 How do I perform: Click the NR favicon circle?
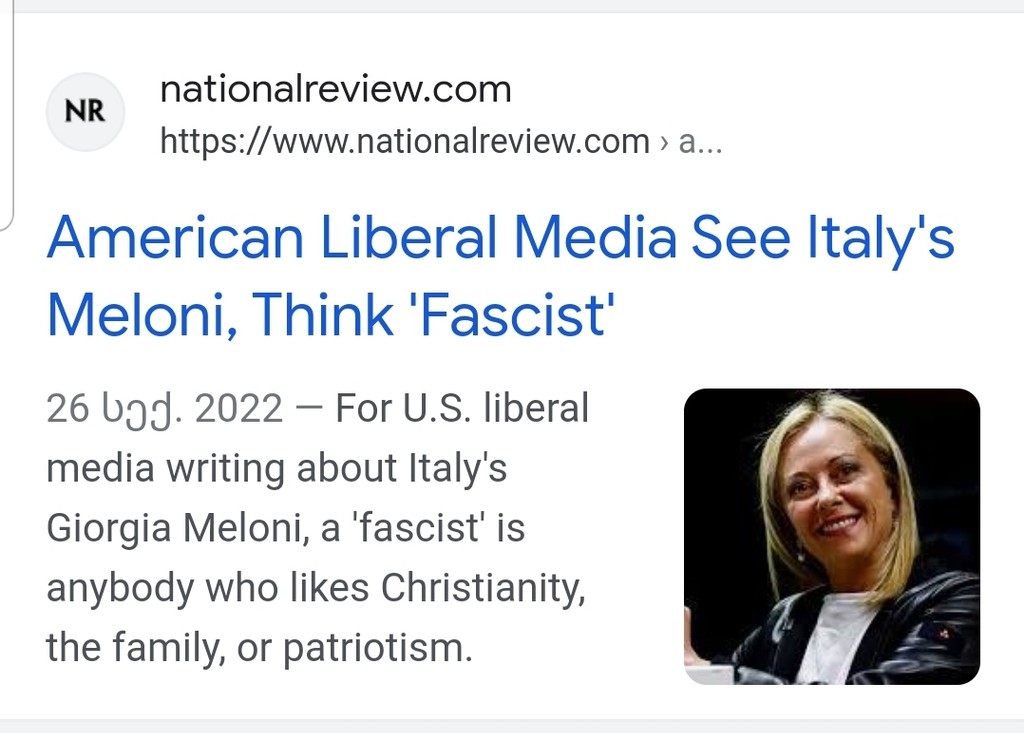(x=86, y=112)
